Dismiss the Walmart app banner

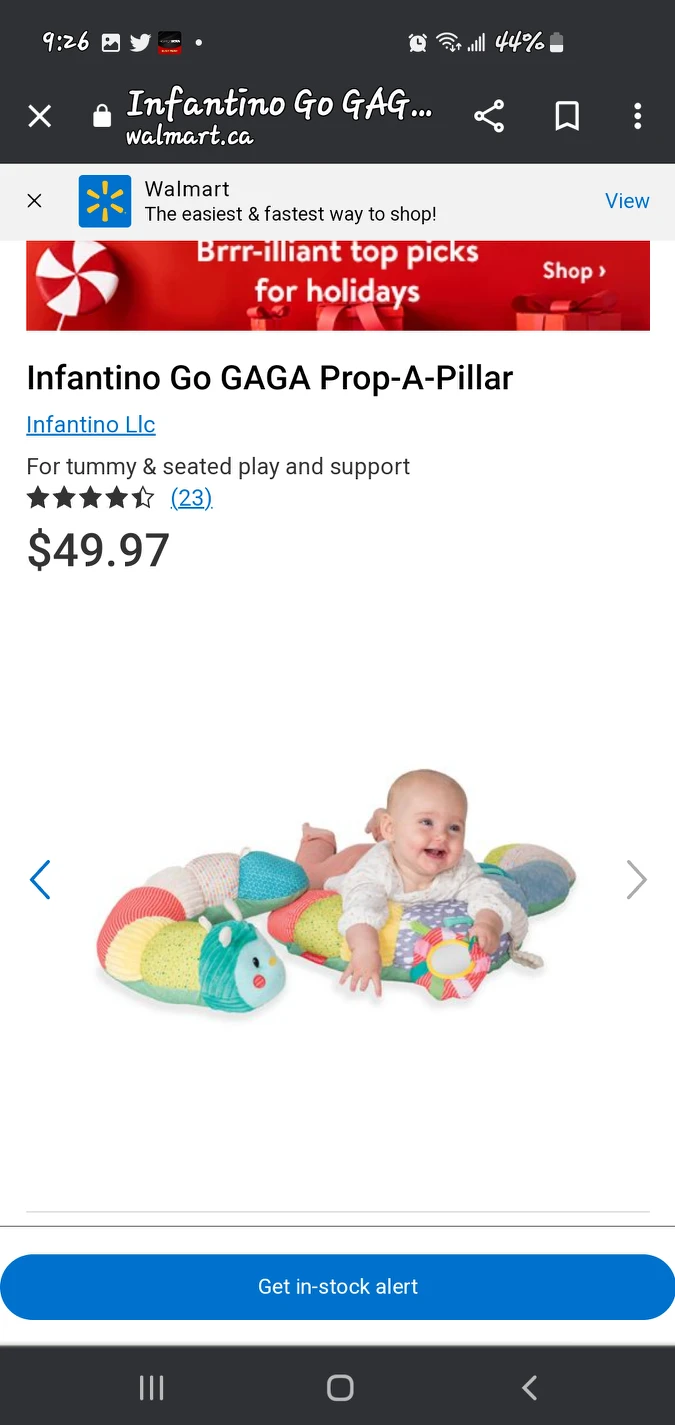[x=34, y=201]
